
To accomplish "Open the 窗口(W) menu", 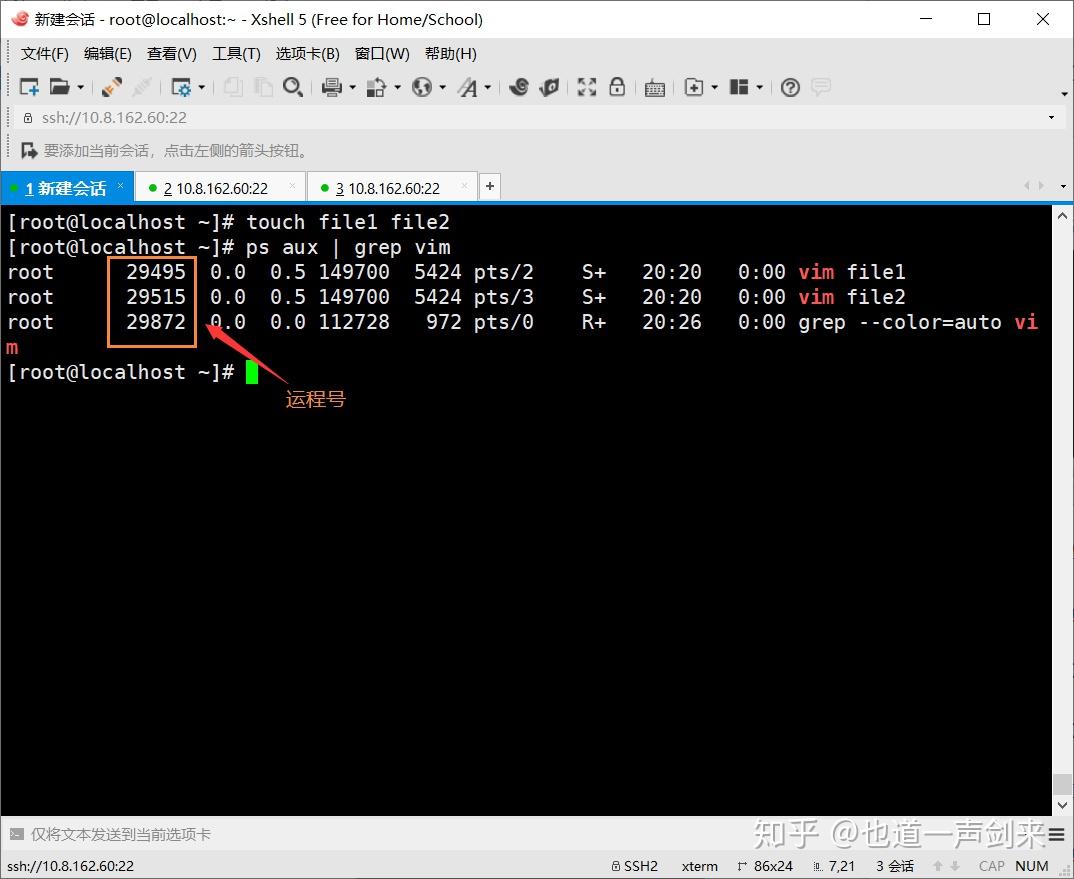I will [382, 54].
